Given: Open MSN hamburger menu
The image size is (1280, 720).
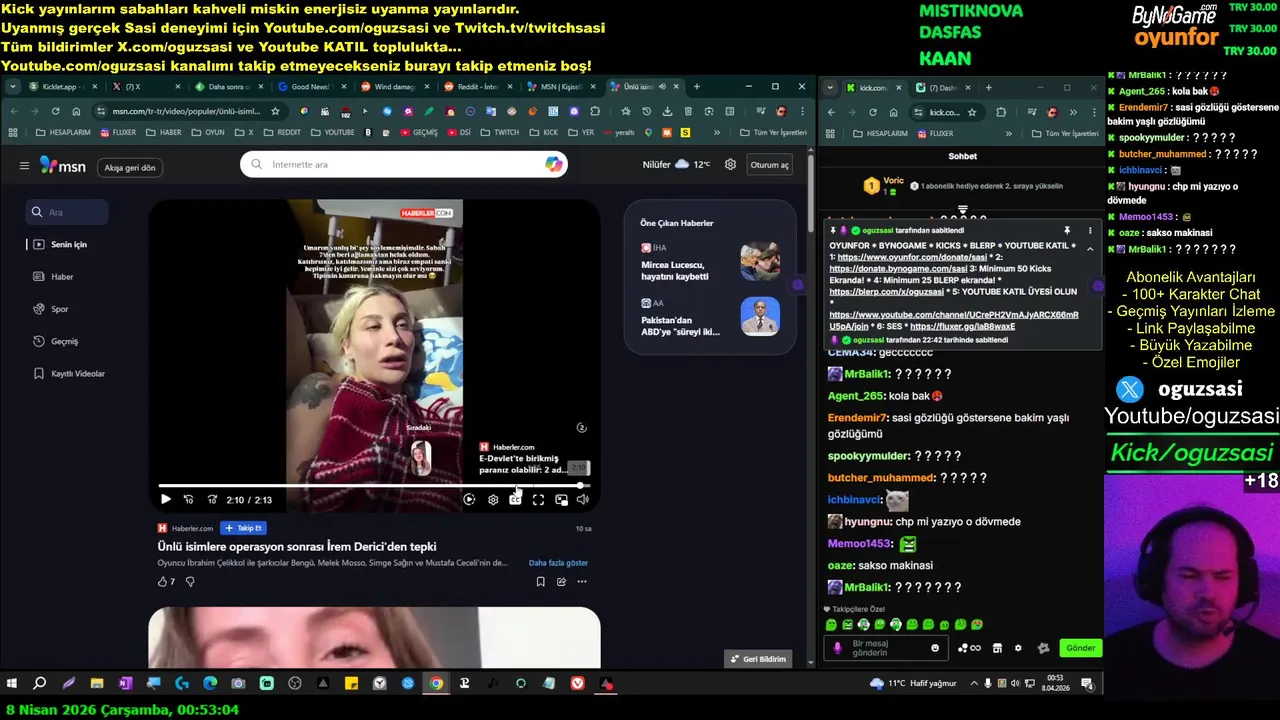Looking at the screenshot, I should pos(24,166).
